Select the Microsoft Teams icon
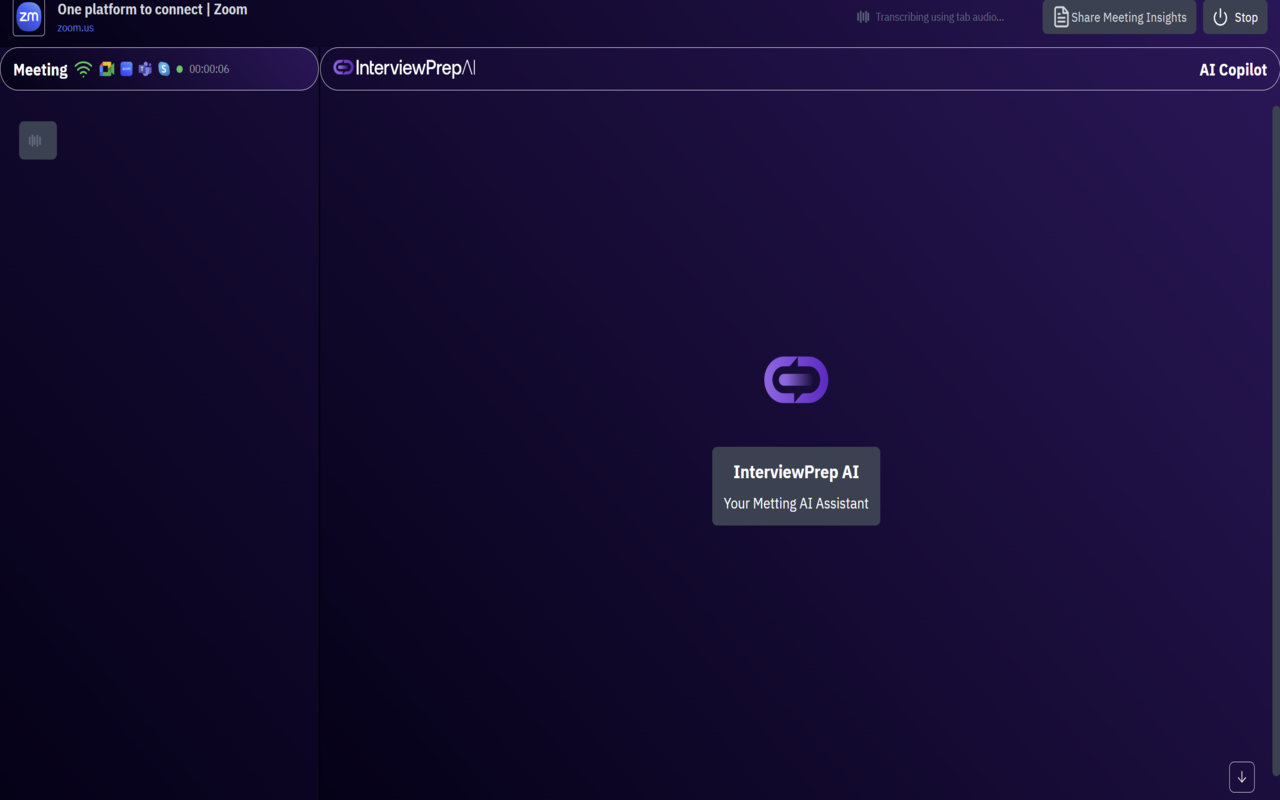Screen dimensions: 1280x800 coord(145,69)
